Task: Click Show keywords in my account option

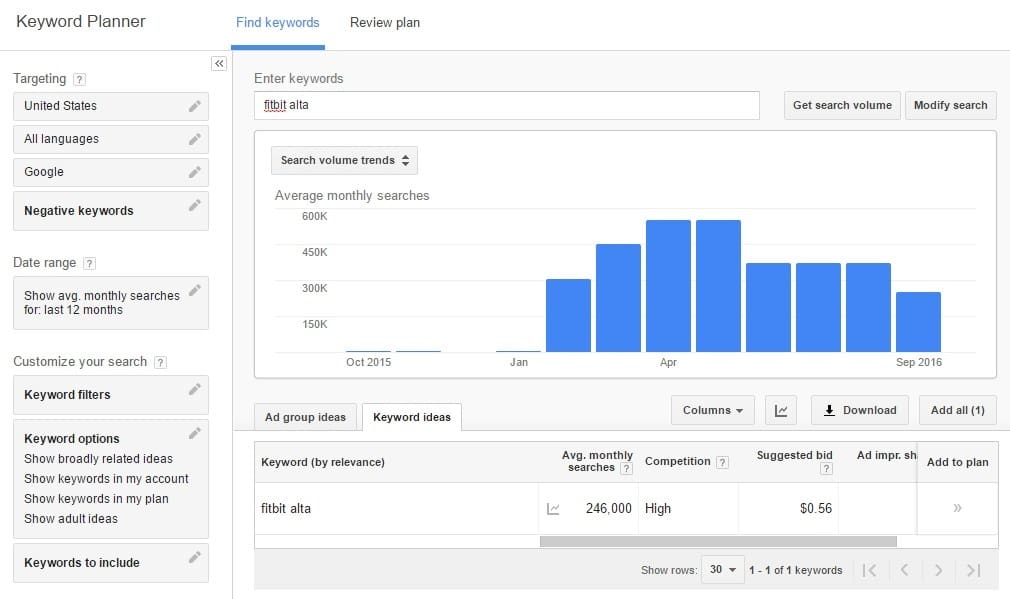Action: coord(106,479)
